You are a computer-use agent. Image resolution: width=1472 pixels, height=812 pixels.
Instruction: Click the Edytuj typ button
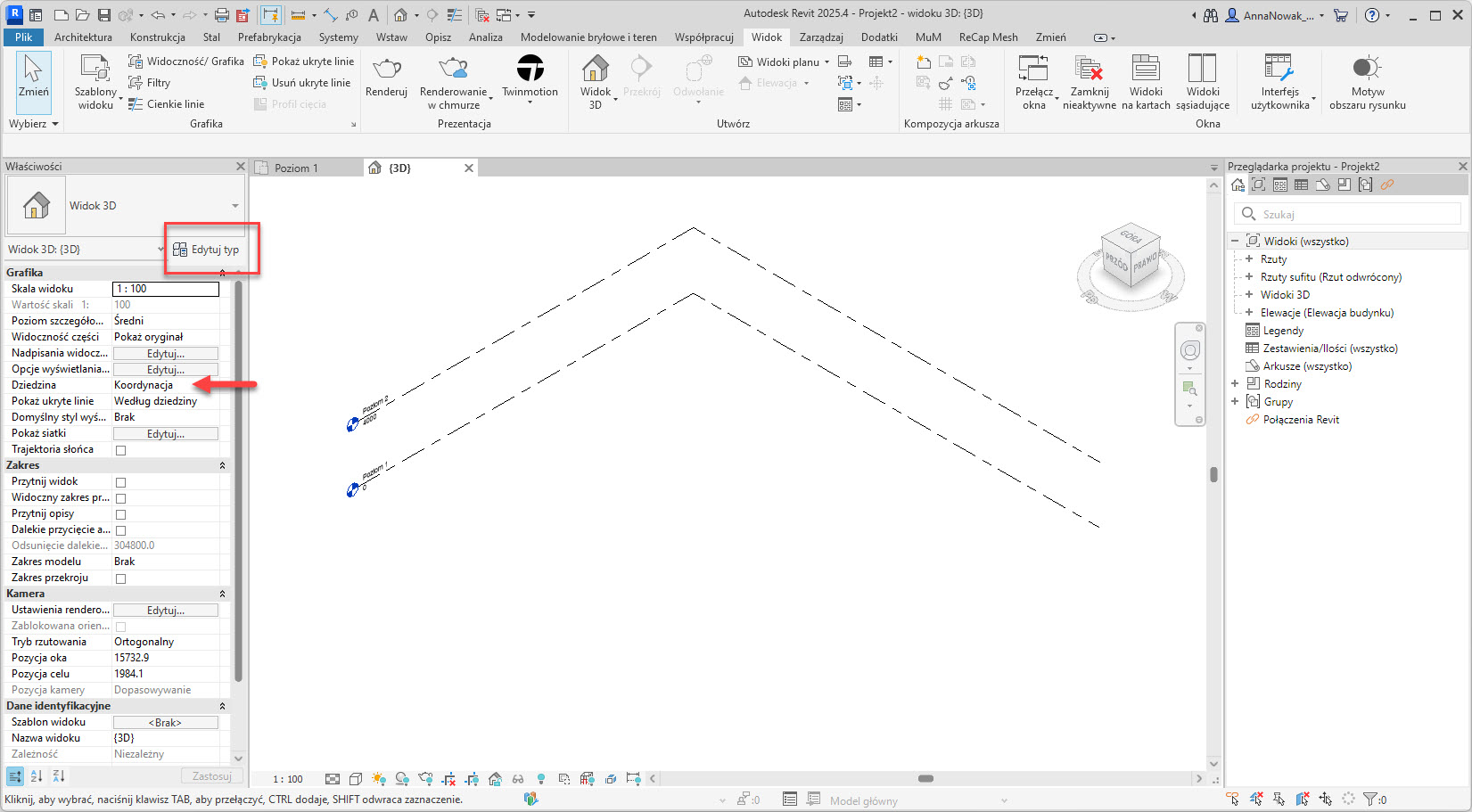click(x=207, y=250)
